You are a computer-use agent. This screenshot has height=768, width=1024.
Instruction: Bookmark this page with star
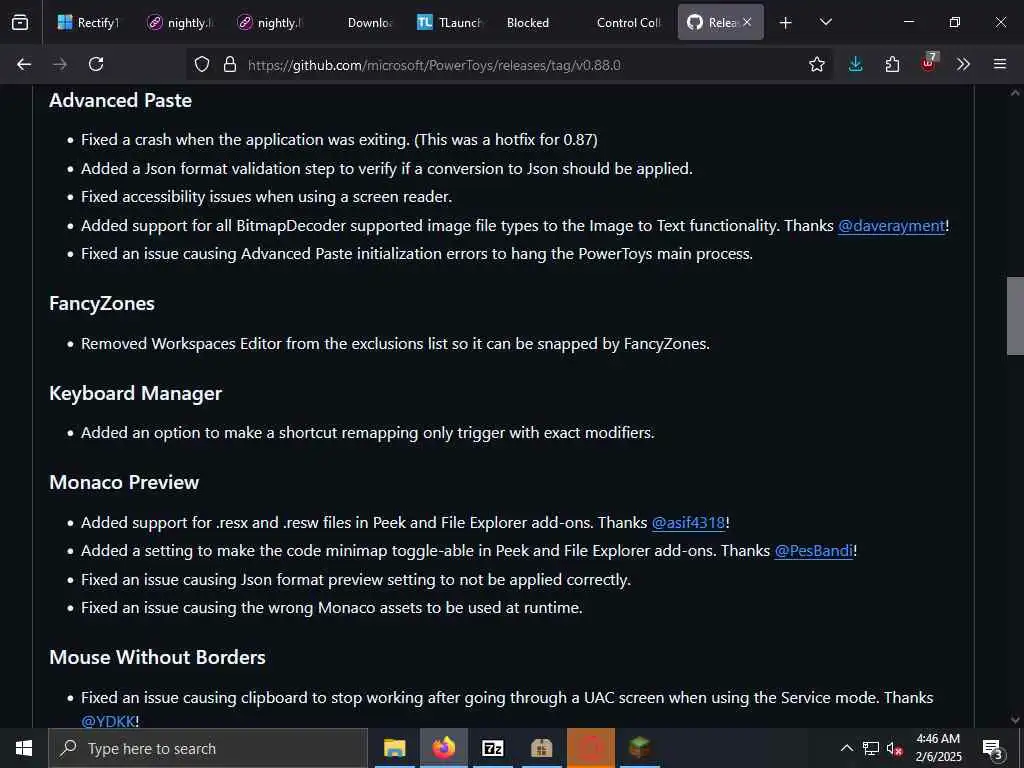[817, 64]
